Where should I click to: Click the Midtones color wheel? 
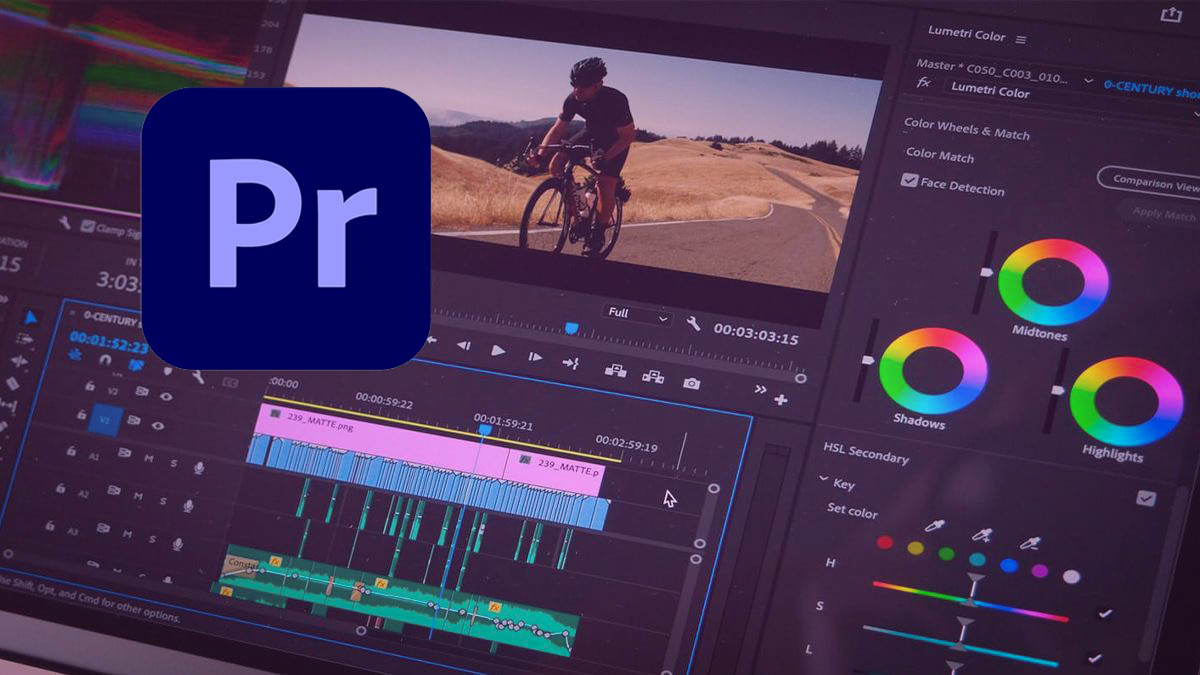[1053, 281]
